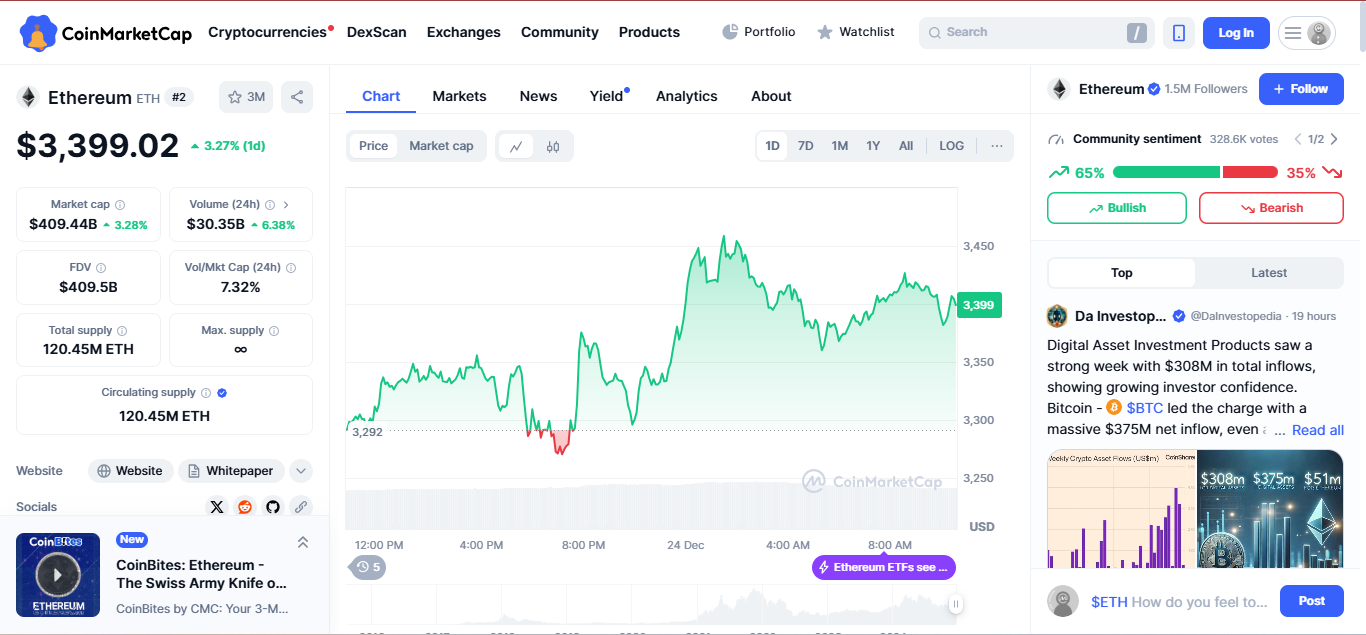The image size is (1366, 635).
Task: Select 7D time range
Action: click(806, 146)
